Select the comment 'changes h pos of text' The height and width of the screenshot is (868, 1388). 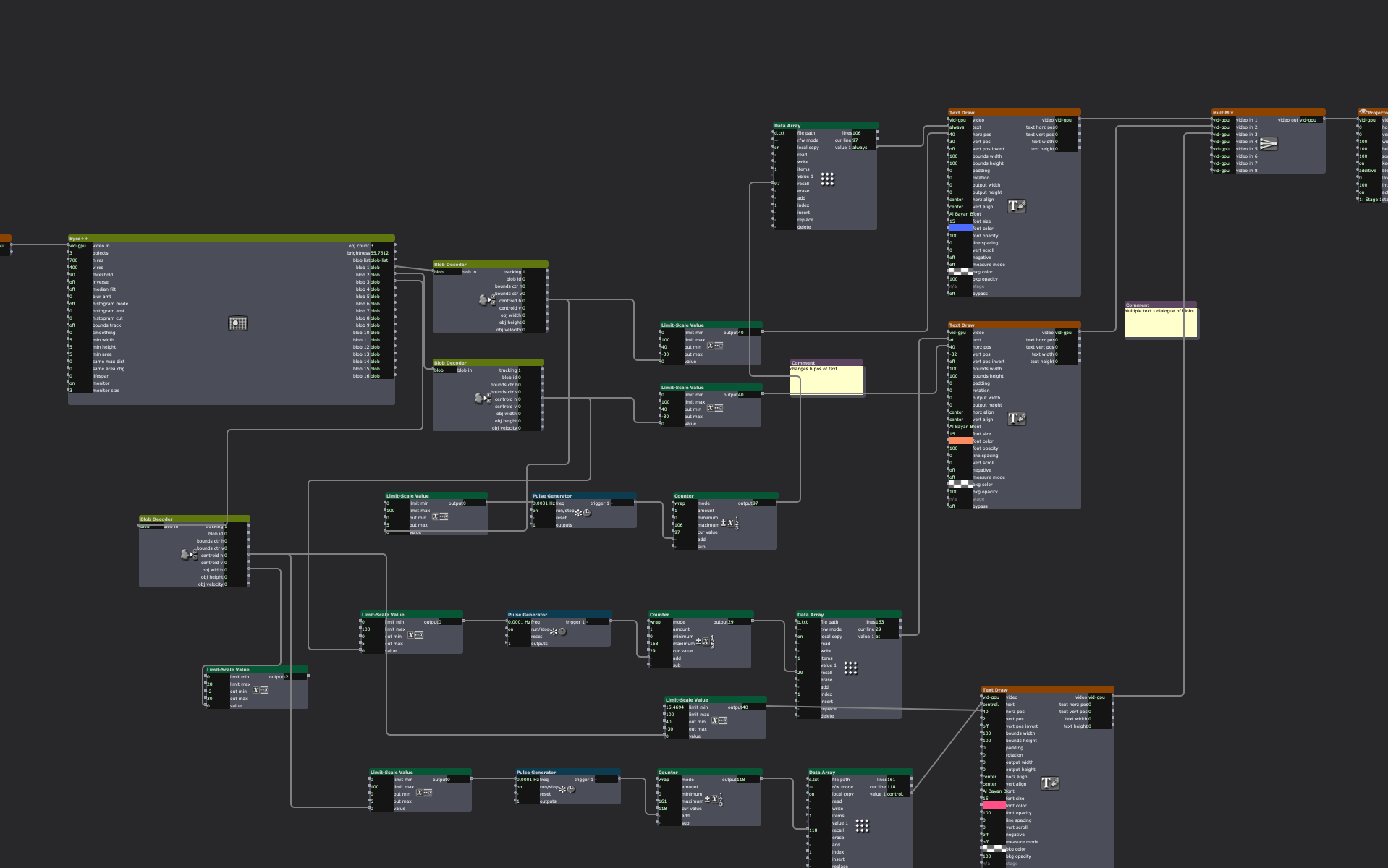point(826,377)
